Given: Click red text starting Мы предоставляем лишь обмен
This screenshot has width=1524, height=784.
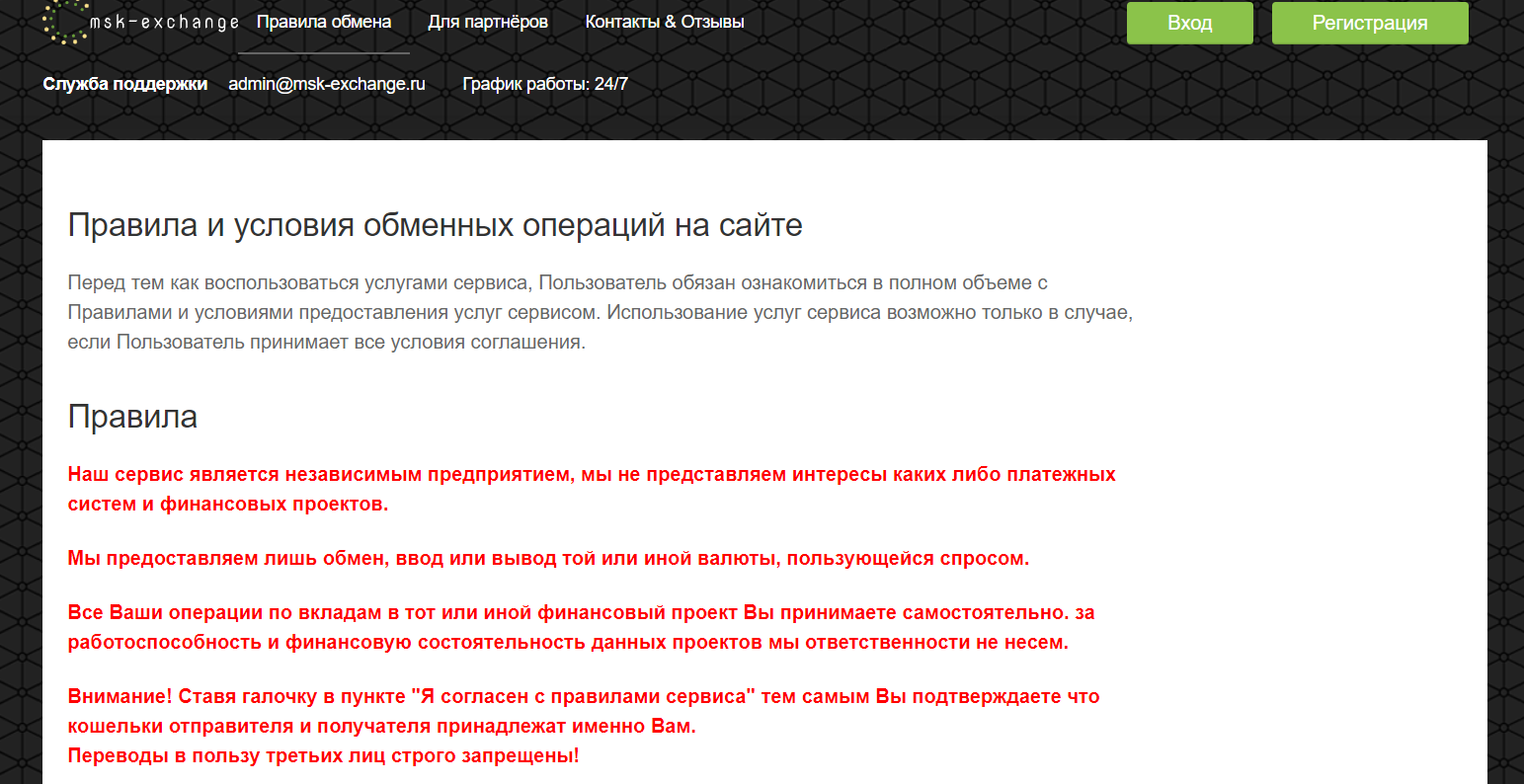Looking at the screenshot, I should [548, 559].
